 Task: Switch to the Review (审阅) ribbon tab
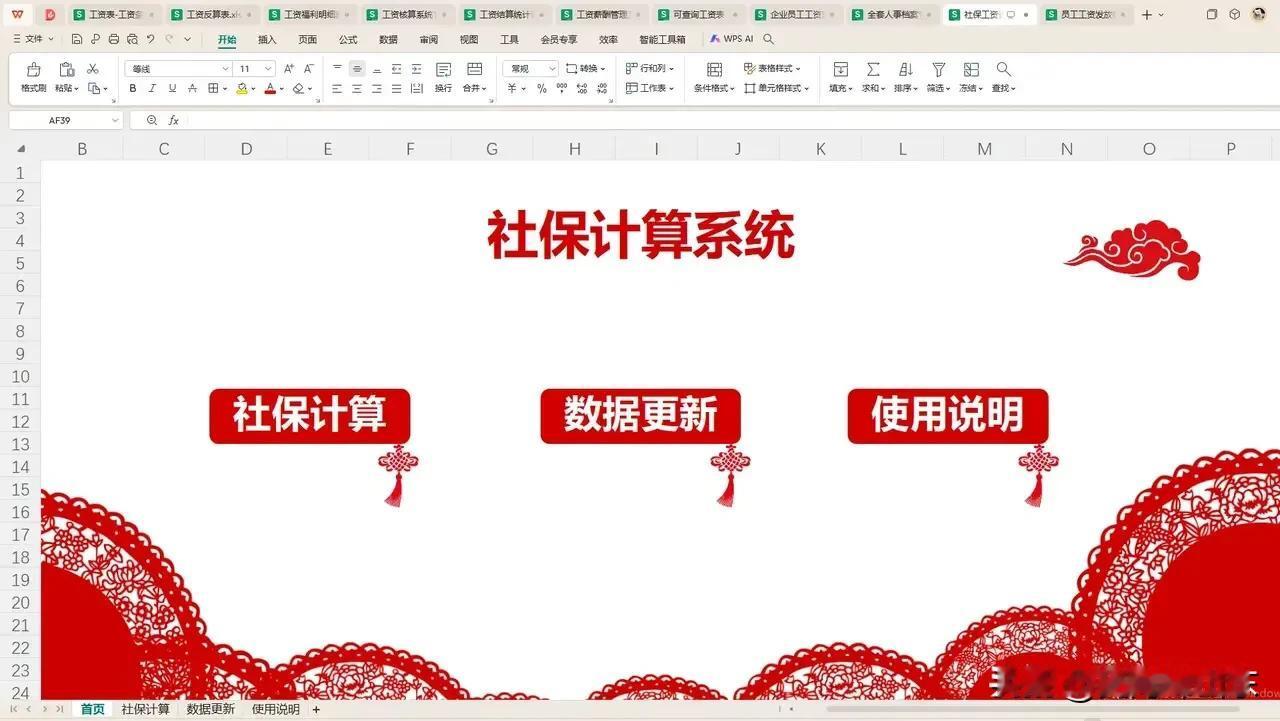click(428, 40)
